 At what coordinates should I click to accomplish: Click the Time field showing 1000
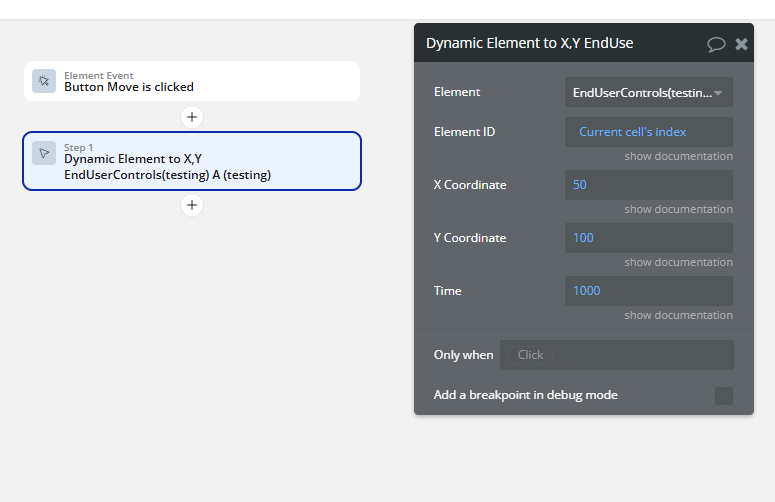pyautogui.click(x=648, y=291)
